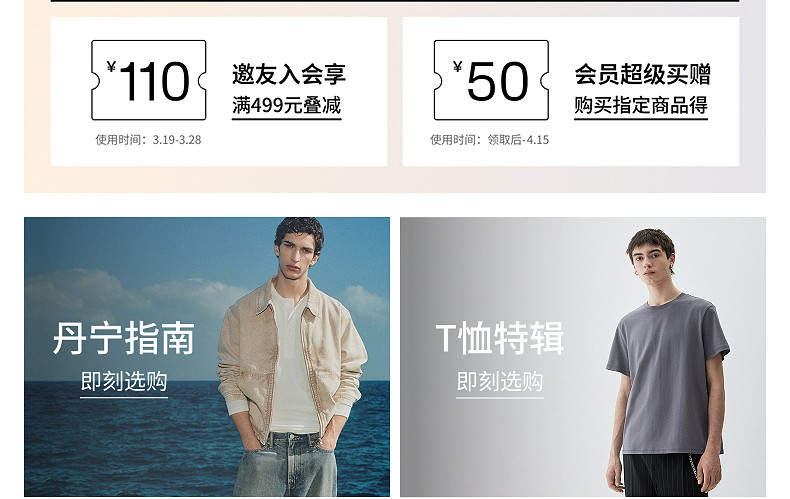The height and width of the screenshot is (499, 790).
Task: Open the 邀友入会享 heading
Action: pos(289,74)
